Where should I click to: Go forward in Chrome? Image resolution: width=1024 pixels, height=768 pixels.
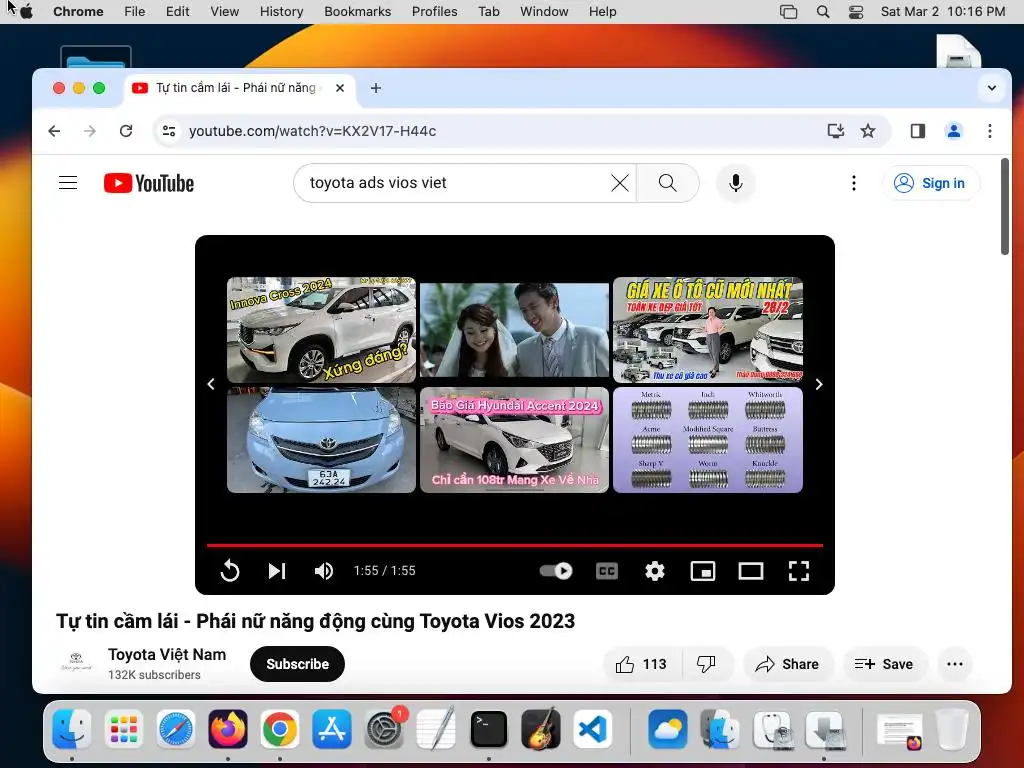pyautogui.click(x=90, y=131)
